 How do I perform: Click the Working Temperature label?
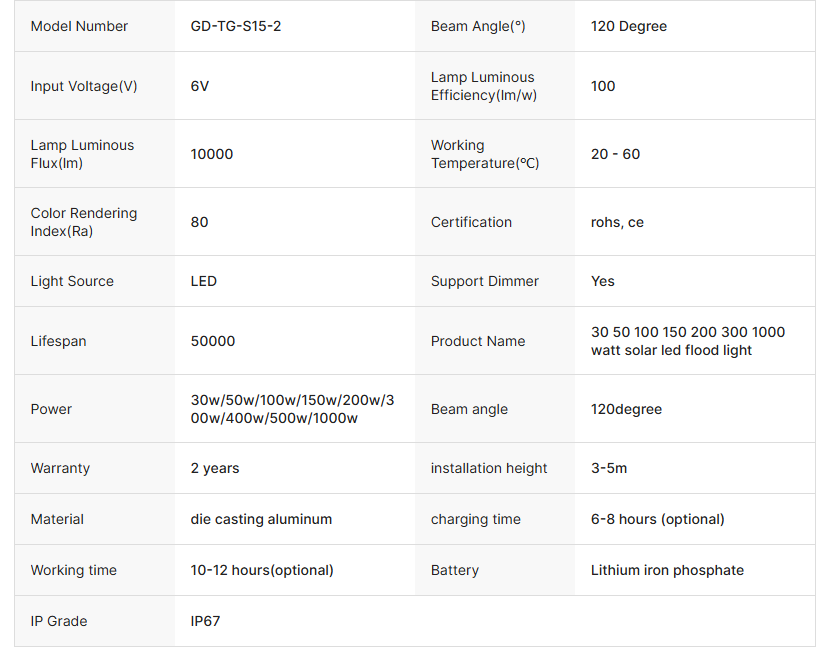485,154
